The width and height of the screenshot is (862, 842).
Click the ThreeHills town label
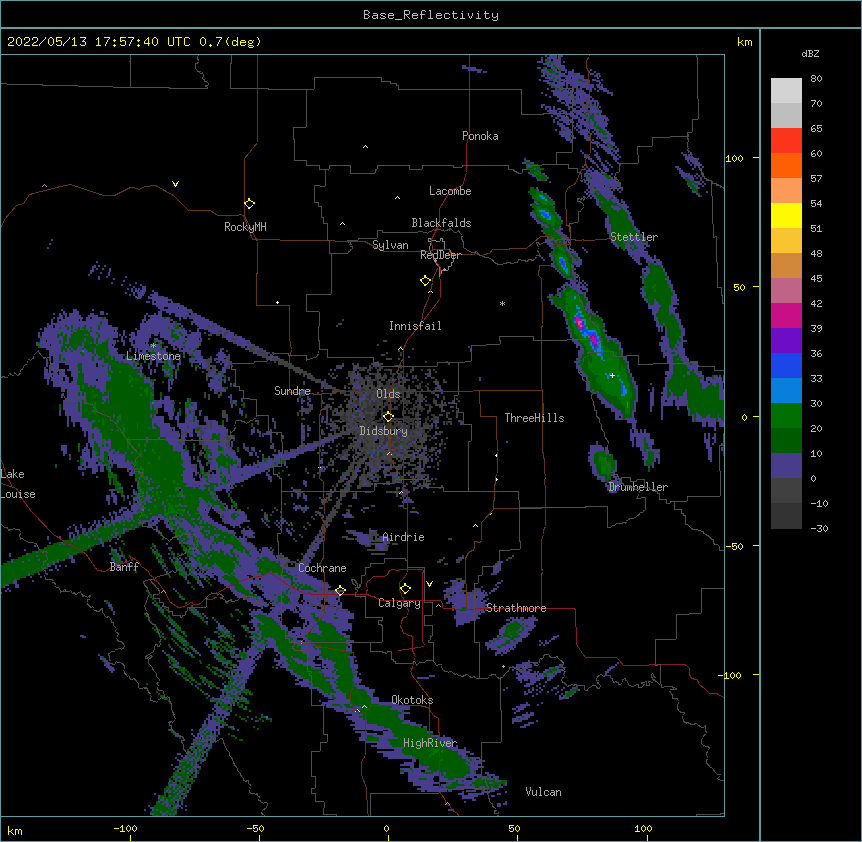click(534, 418)
